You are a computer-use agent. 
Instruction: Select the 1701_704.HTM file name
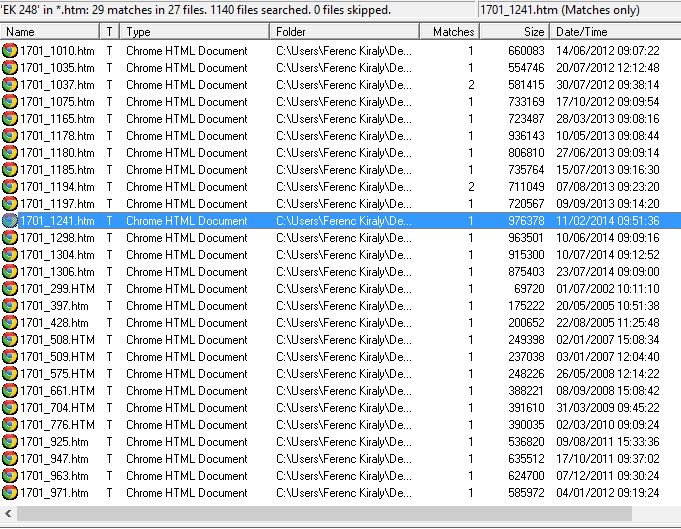57,408
